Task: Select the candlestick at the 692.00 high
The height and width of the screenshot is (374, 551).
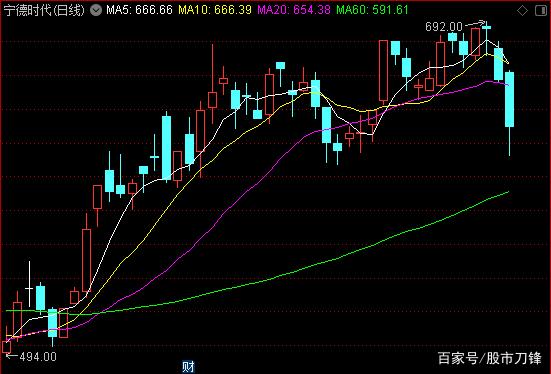Action: coord(487,37)
